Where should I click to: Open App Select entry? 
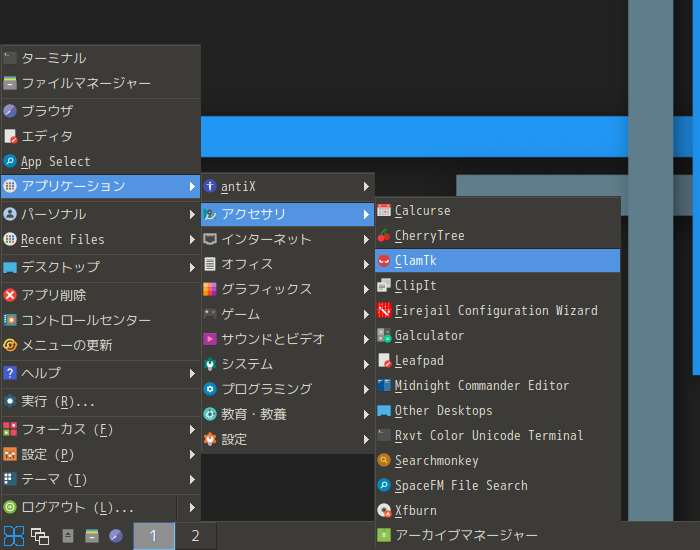(101, 161)
